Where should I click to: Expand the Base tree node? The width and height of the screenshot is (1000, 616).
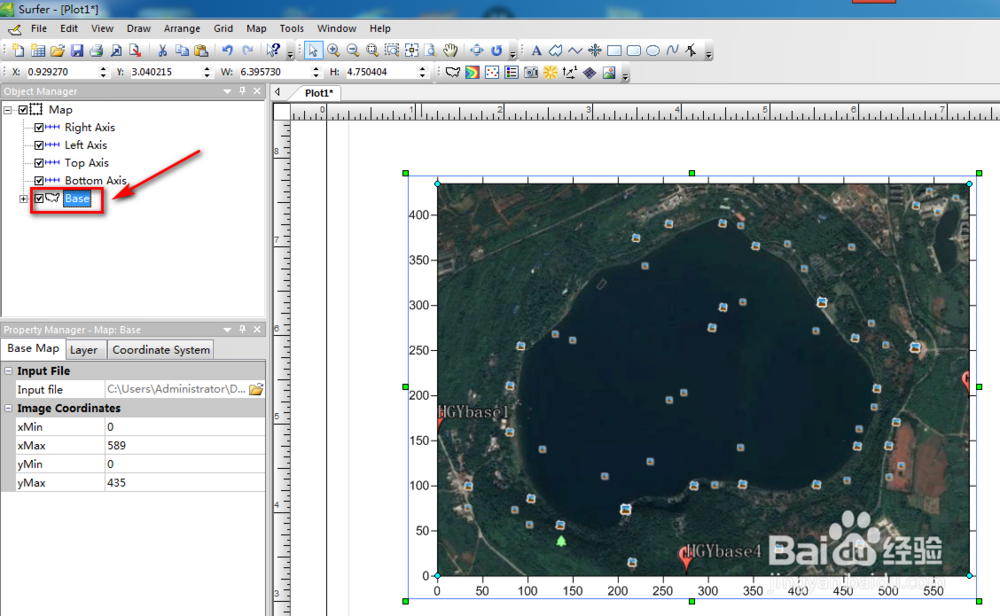[x=23, y=198]
